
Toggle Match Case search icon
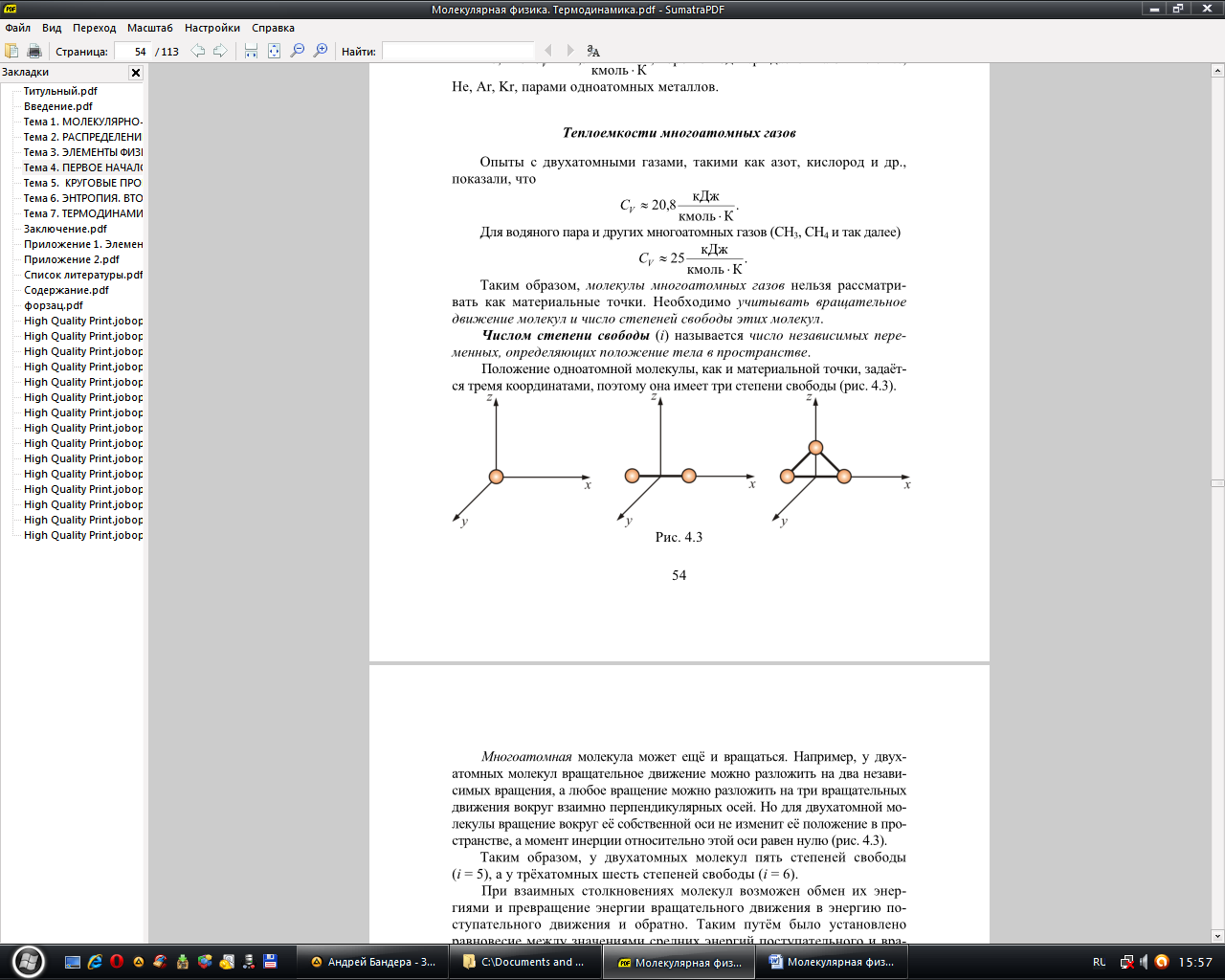pos(593,51)
